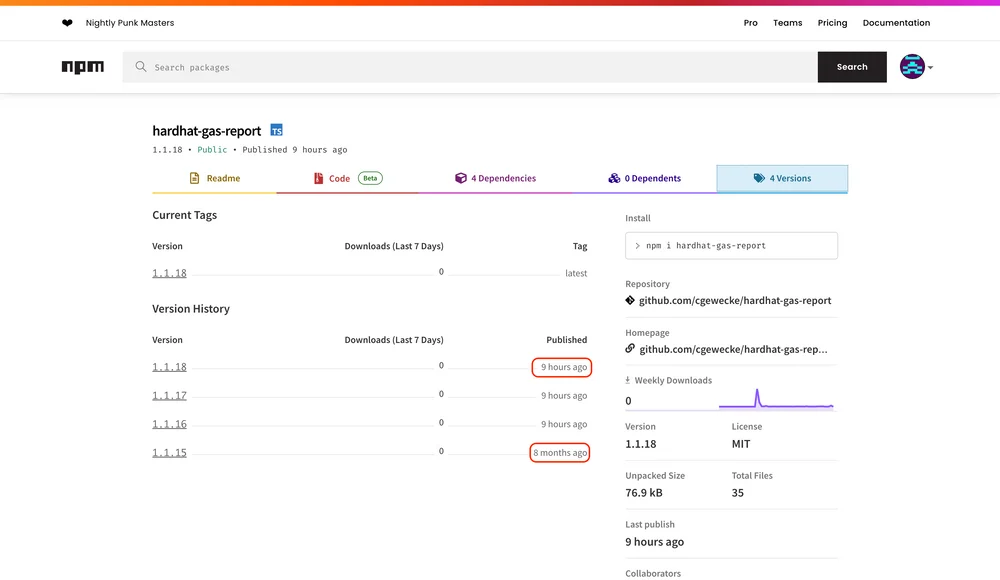Click the Public label under title
The height and width of the screenshot is (580, 1000).
click(212, 149)
